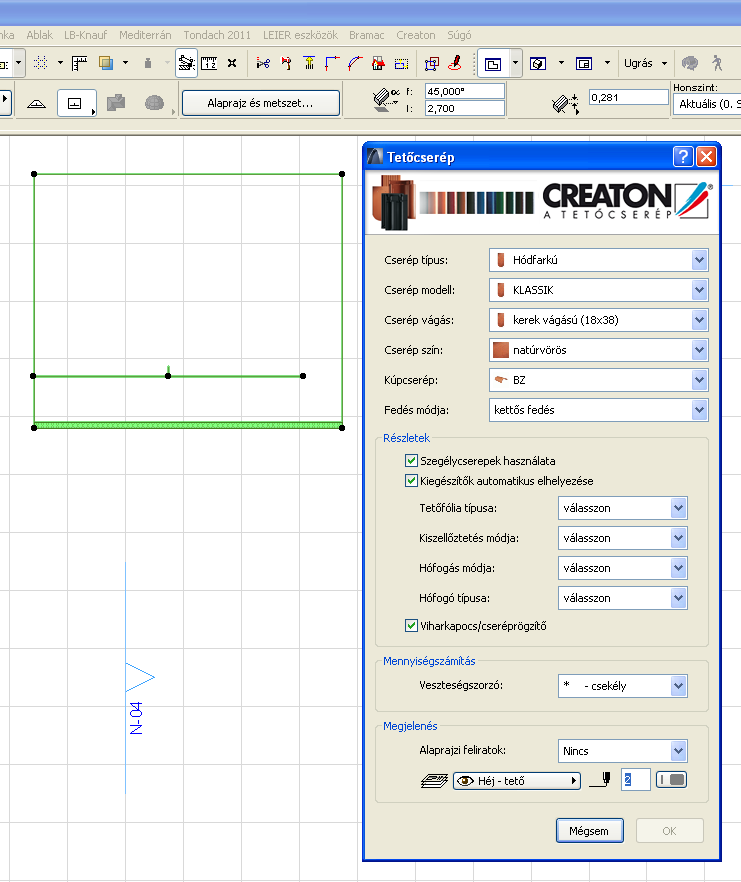Click the Alaprajz és metszet... button

click(260, 103)
